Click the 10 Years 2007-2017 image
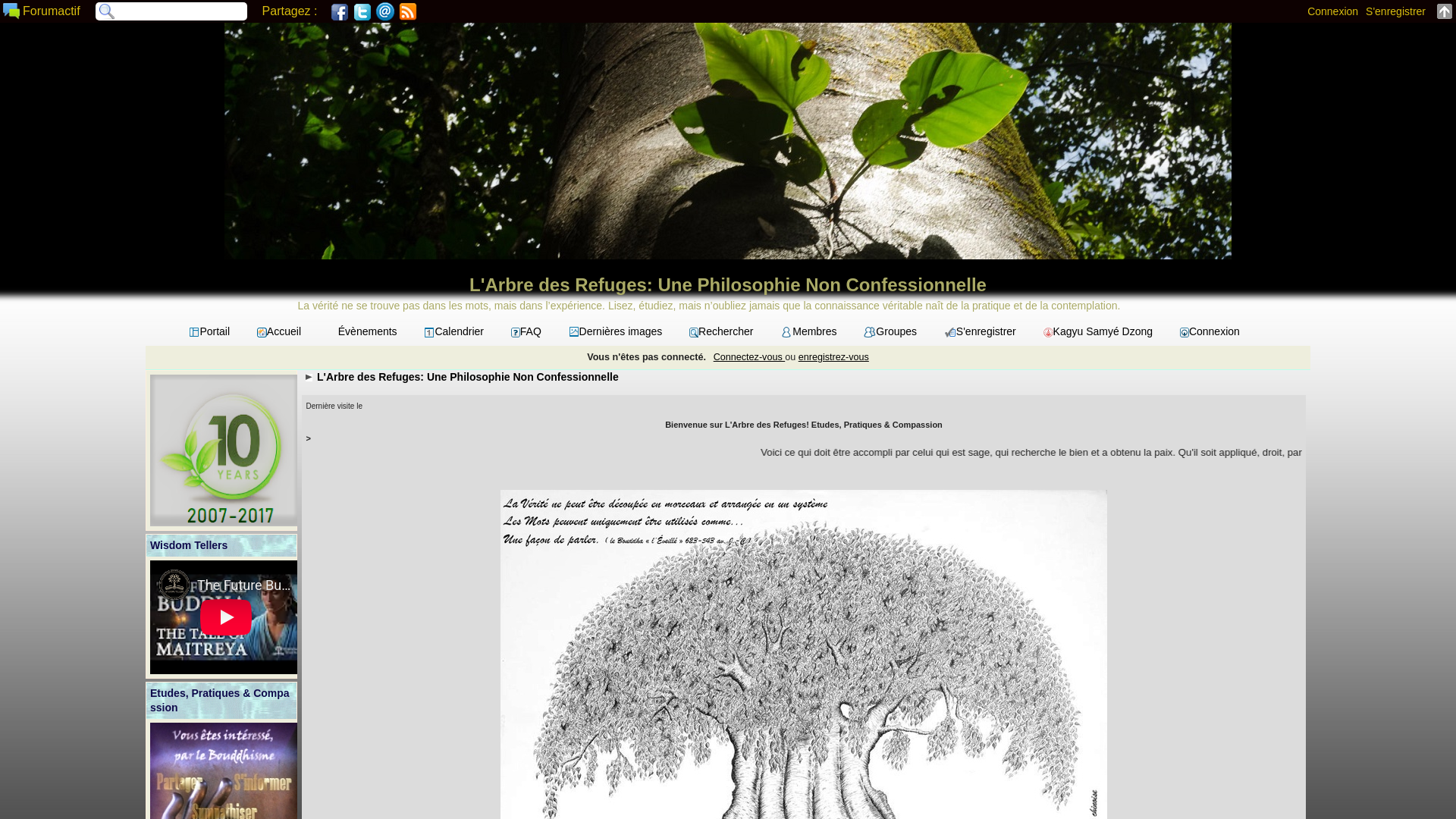The image size is (1456, 819). pos(223,450)
